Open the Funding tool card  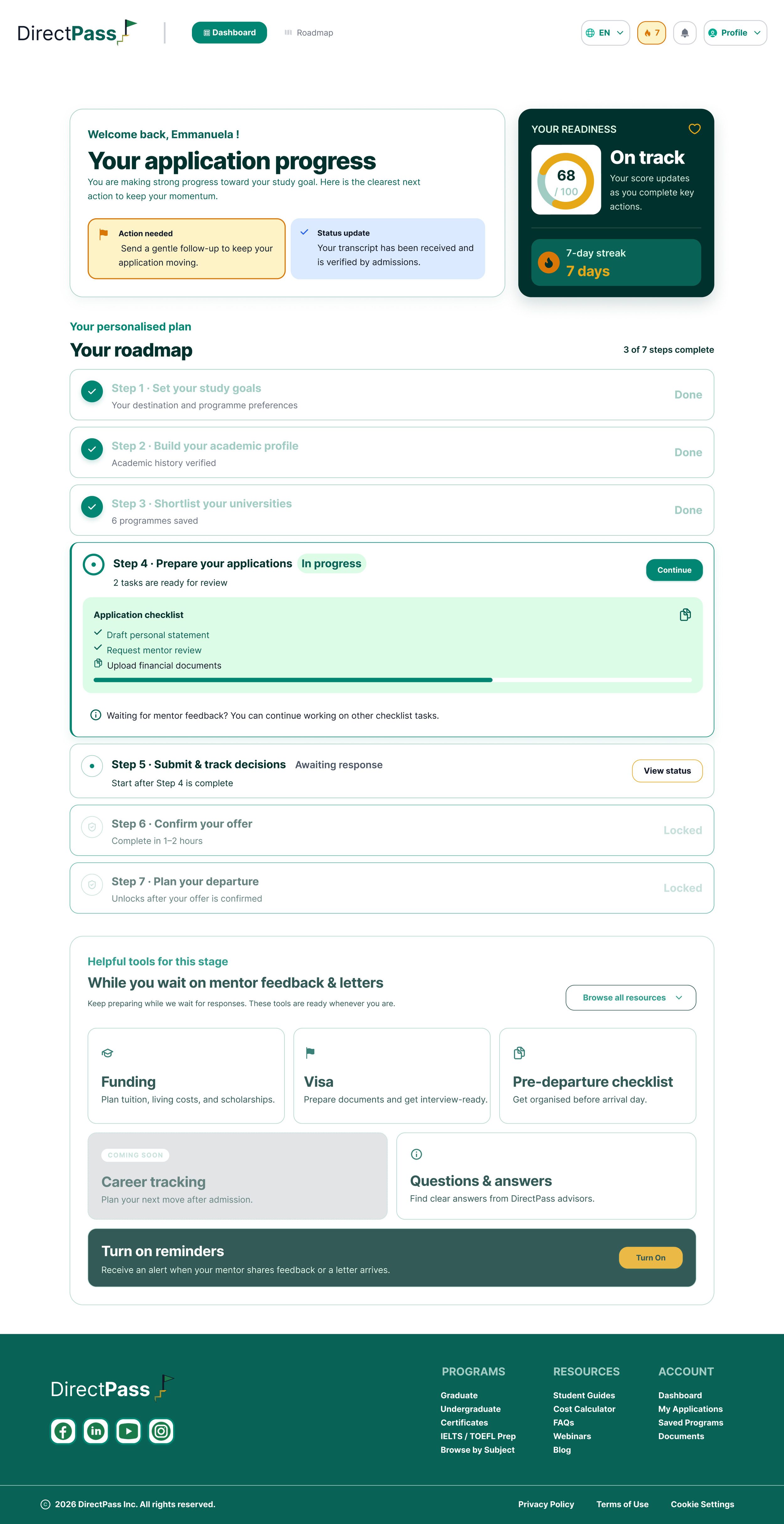click(x=186, y=1075)
